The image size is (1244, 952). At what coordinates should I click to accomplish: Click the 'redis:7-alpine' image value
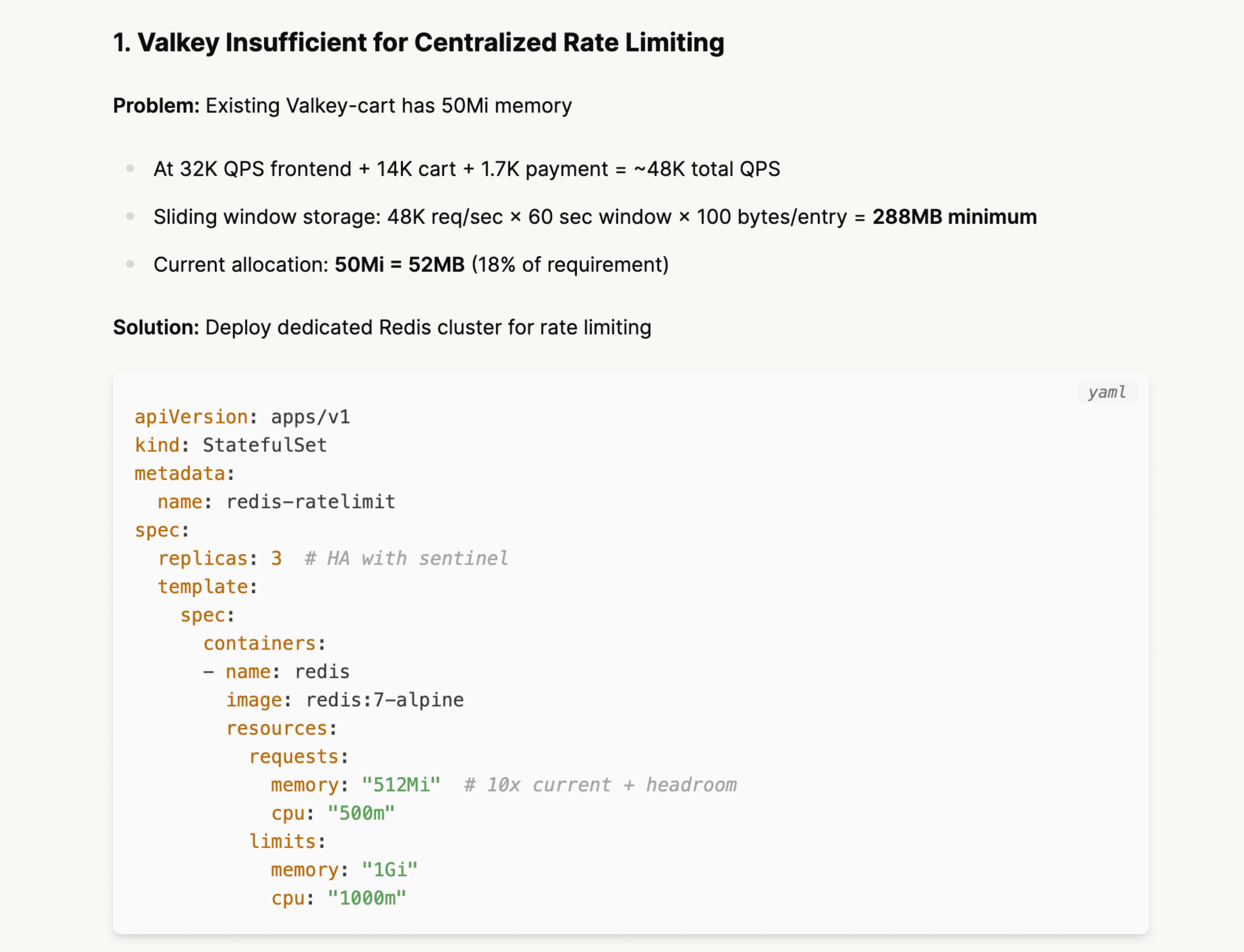(385, 700)
